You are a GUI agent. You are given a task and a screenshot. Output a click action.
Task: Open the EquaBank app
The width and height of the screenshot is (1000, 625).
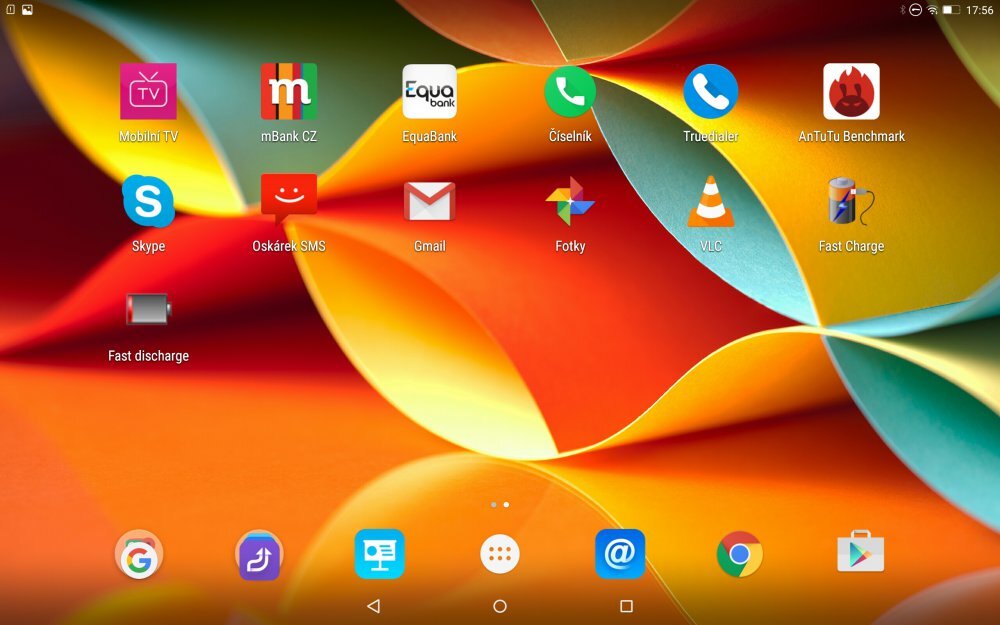429,92
